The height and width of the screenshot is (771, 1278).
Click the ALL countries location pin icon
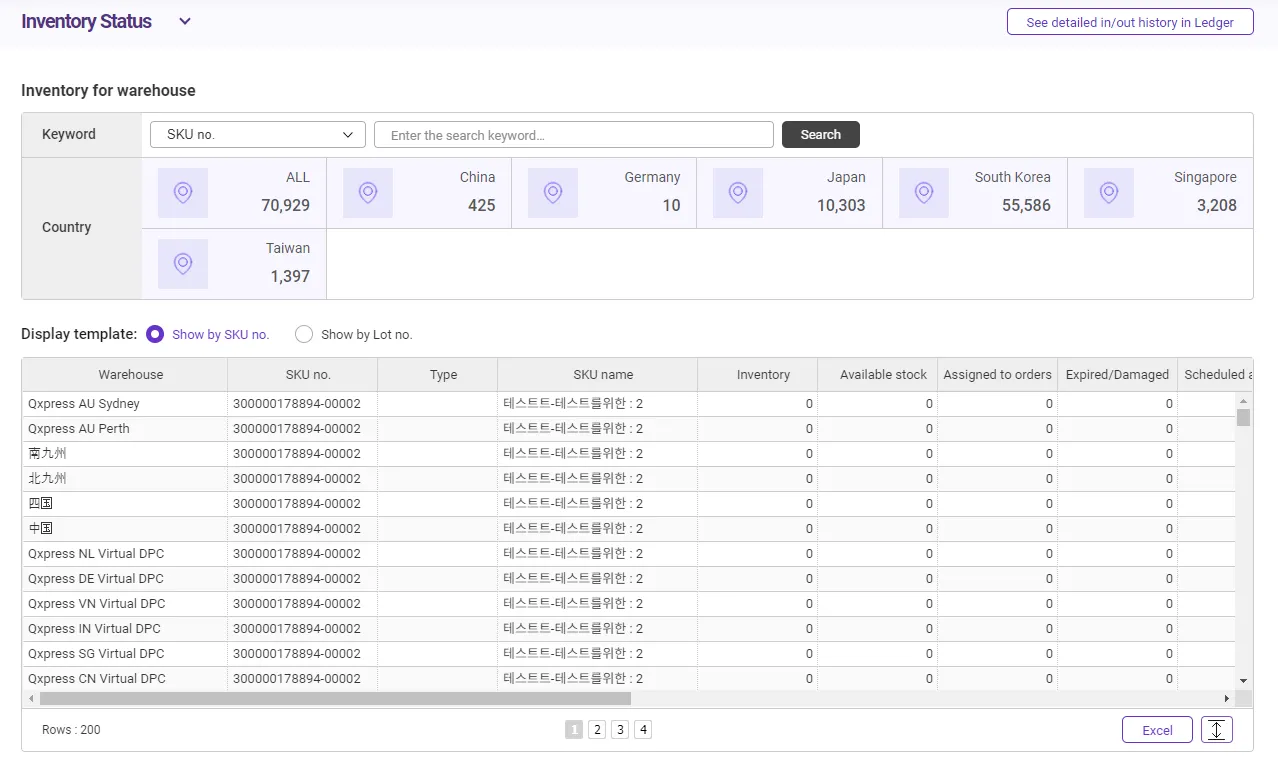click(183, 193)
